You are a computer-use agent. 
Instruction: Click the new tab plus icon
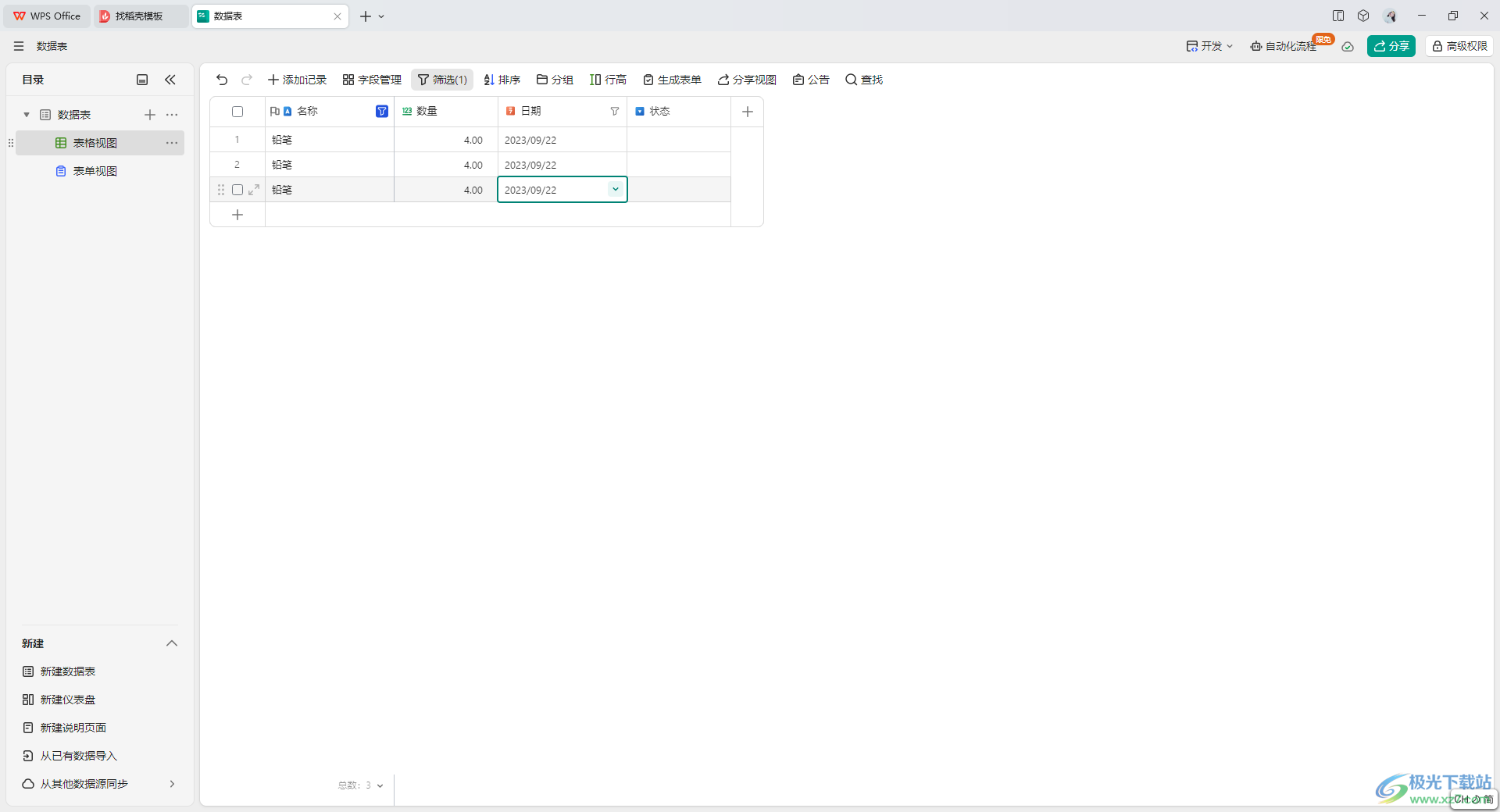365,16
